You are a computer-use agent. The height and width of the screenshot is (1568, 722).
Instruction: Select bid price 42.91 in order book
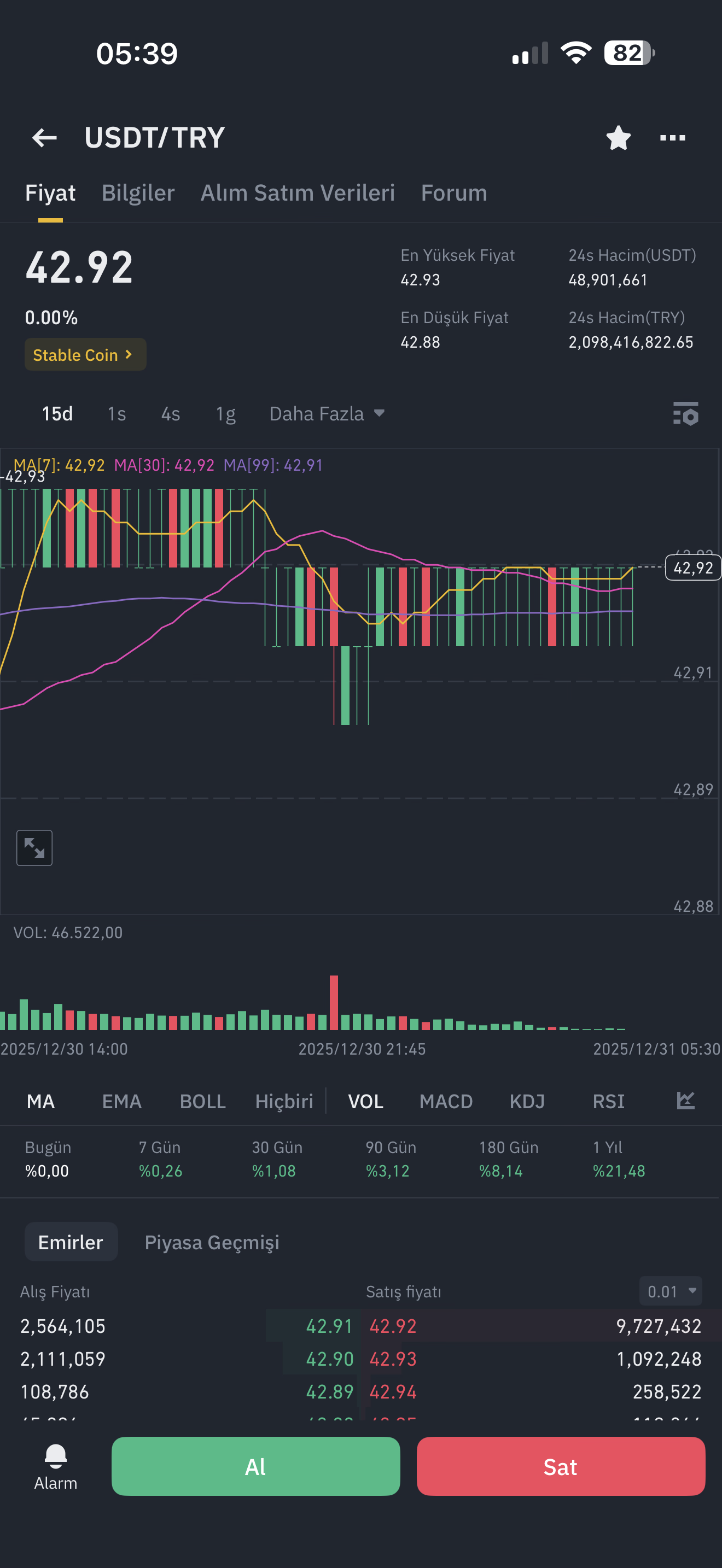point(329,1326)
